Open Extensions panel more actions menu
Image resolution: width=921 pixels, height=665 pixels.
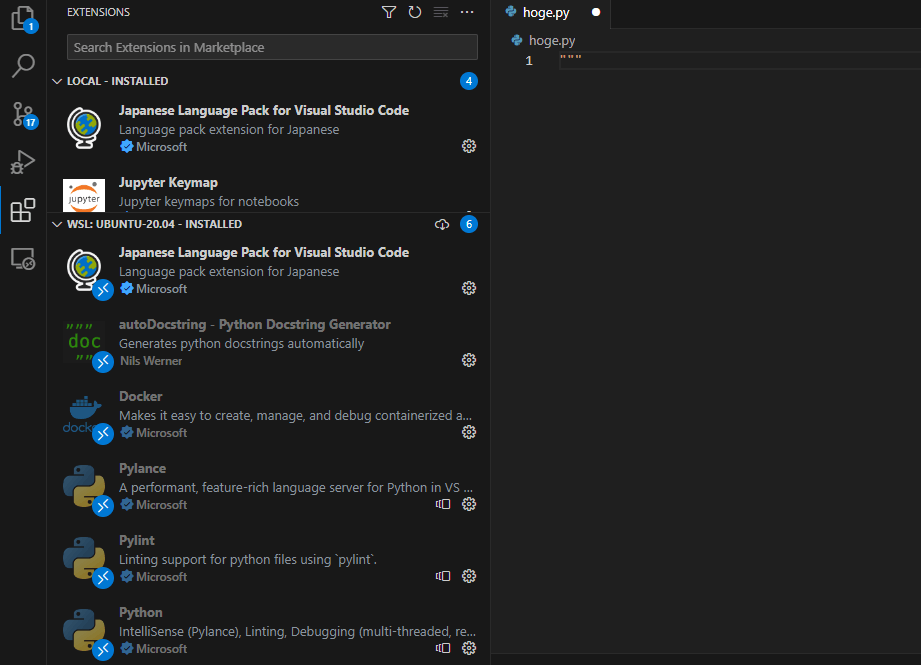pyautogui.click(x=467, y=12)
